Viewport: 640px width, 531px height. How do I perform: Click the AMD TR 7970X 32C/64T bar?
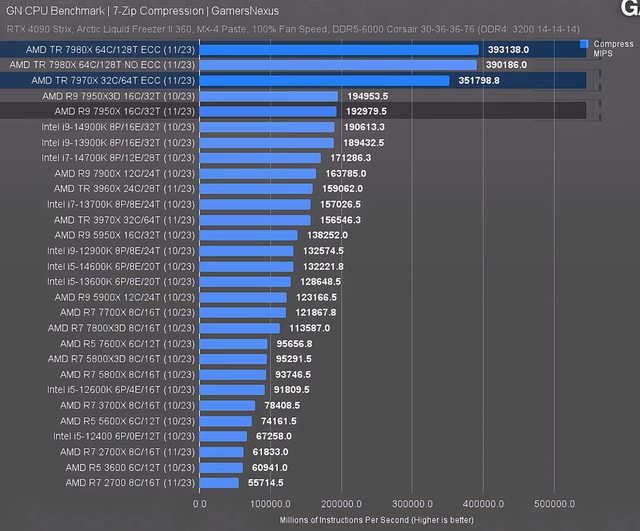coord(324,80)
